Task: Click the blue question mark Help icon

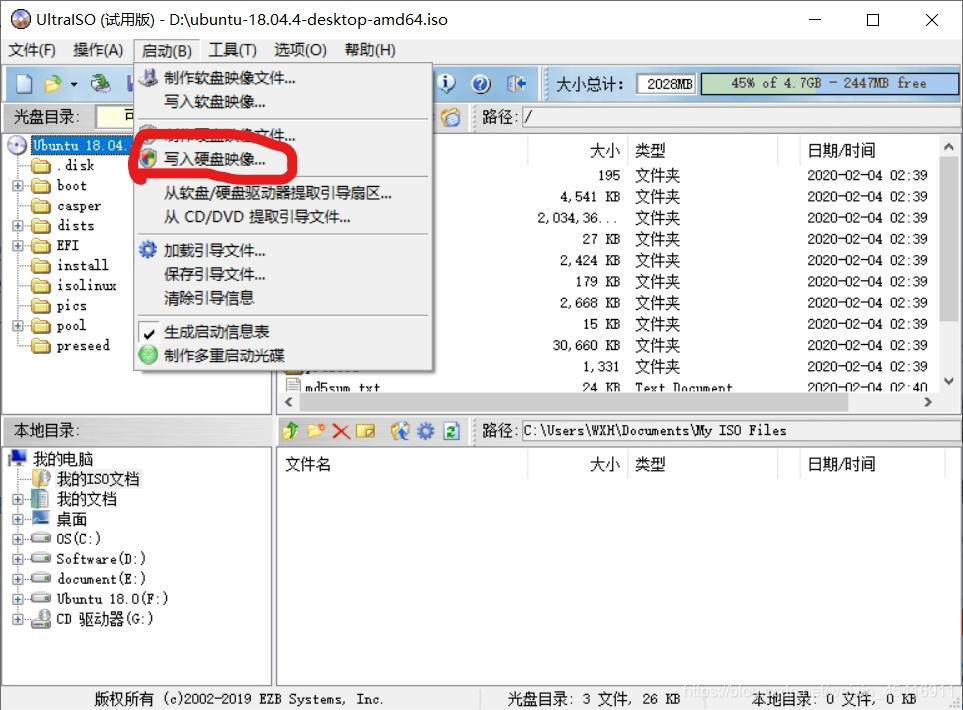Action: (x=481, y=84)
